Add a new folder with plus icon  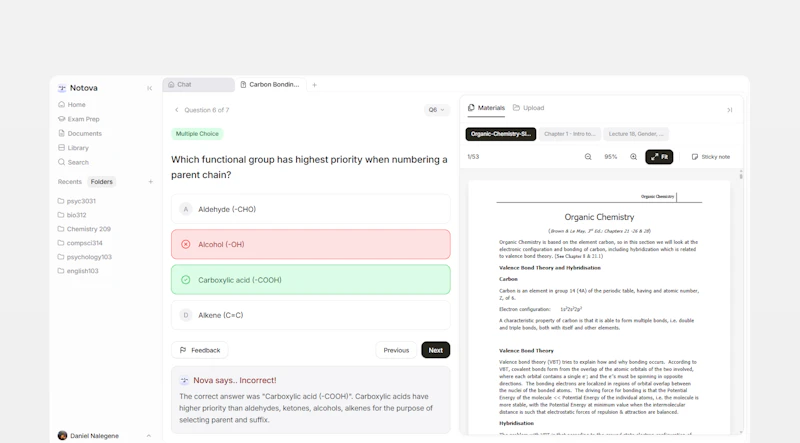pyautogui.click(x=151, y=182)
